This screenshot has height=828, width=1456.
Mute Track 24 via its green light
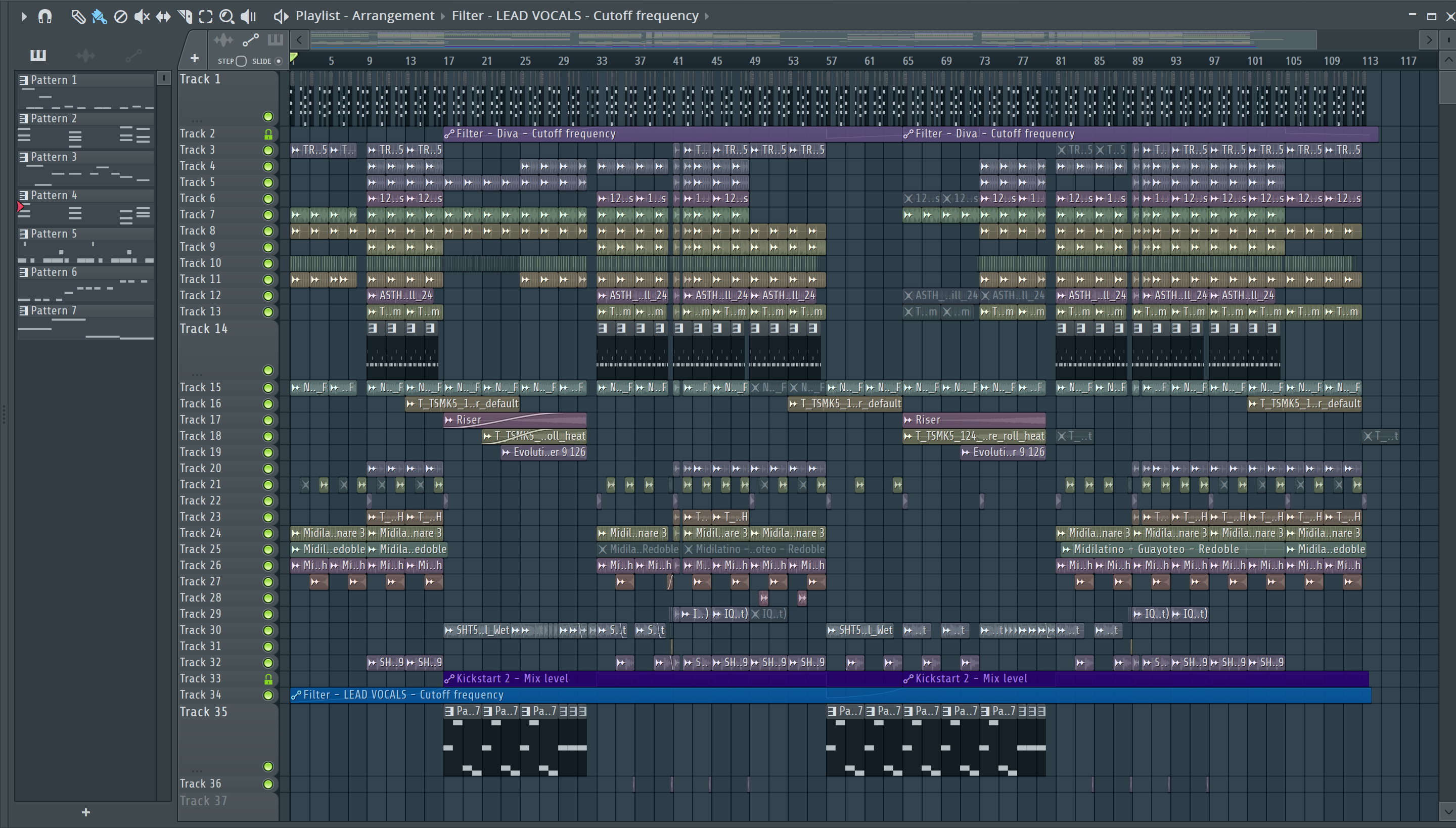coord(268,533)
